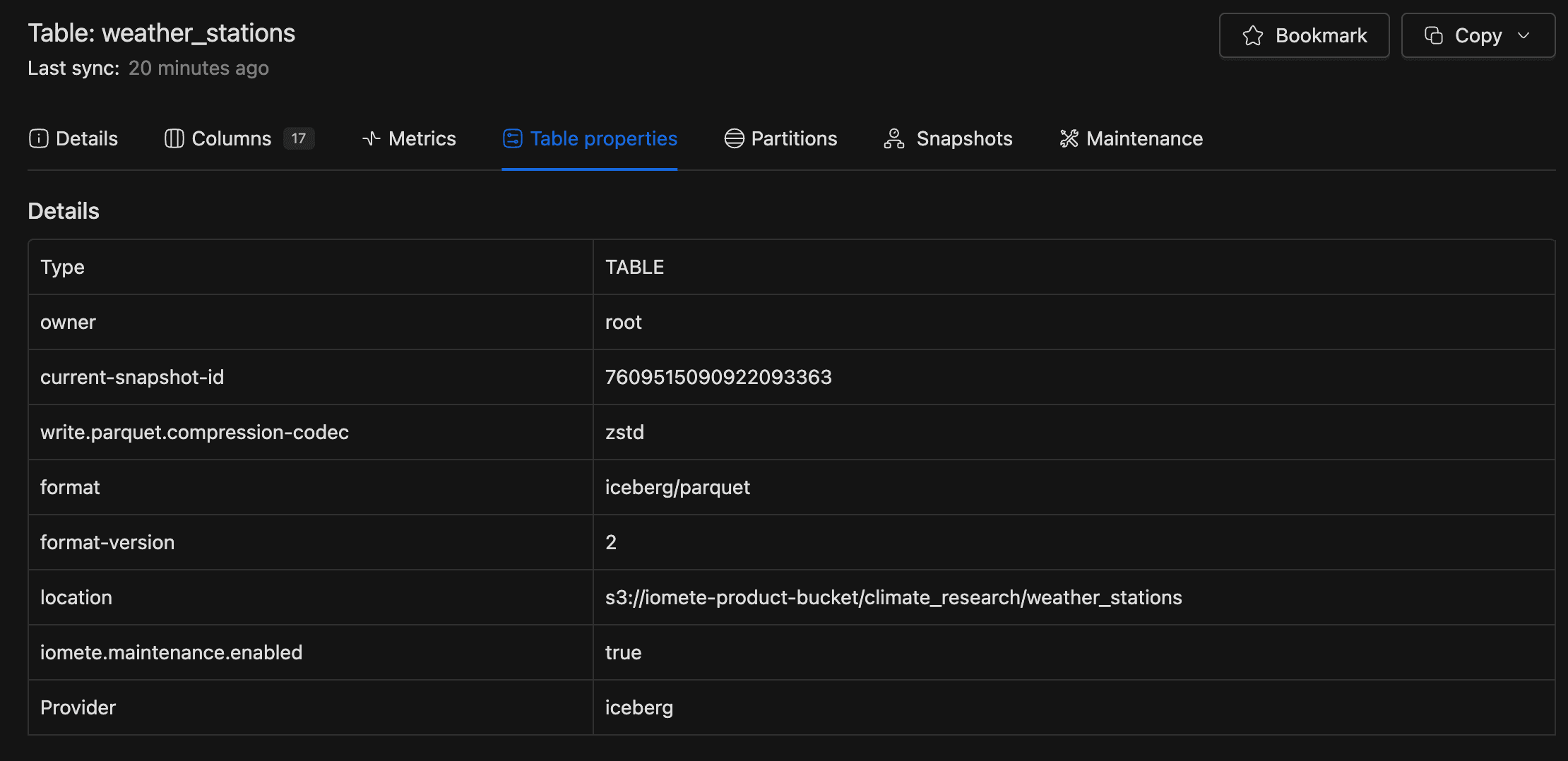Open the Maintenance tab
The height and width of the screenshot is (761, 1568).
click(1144, 138)
